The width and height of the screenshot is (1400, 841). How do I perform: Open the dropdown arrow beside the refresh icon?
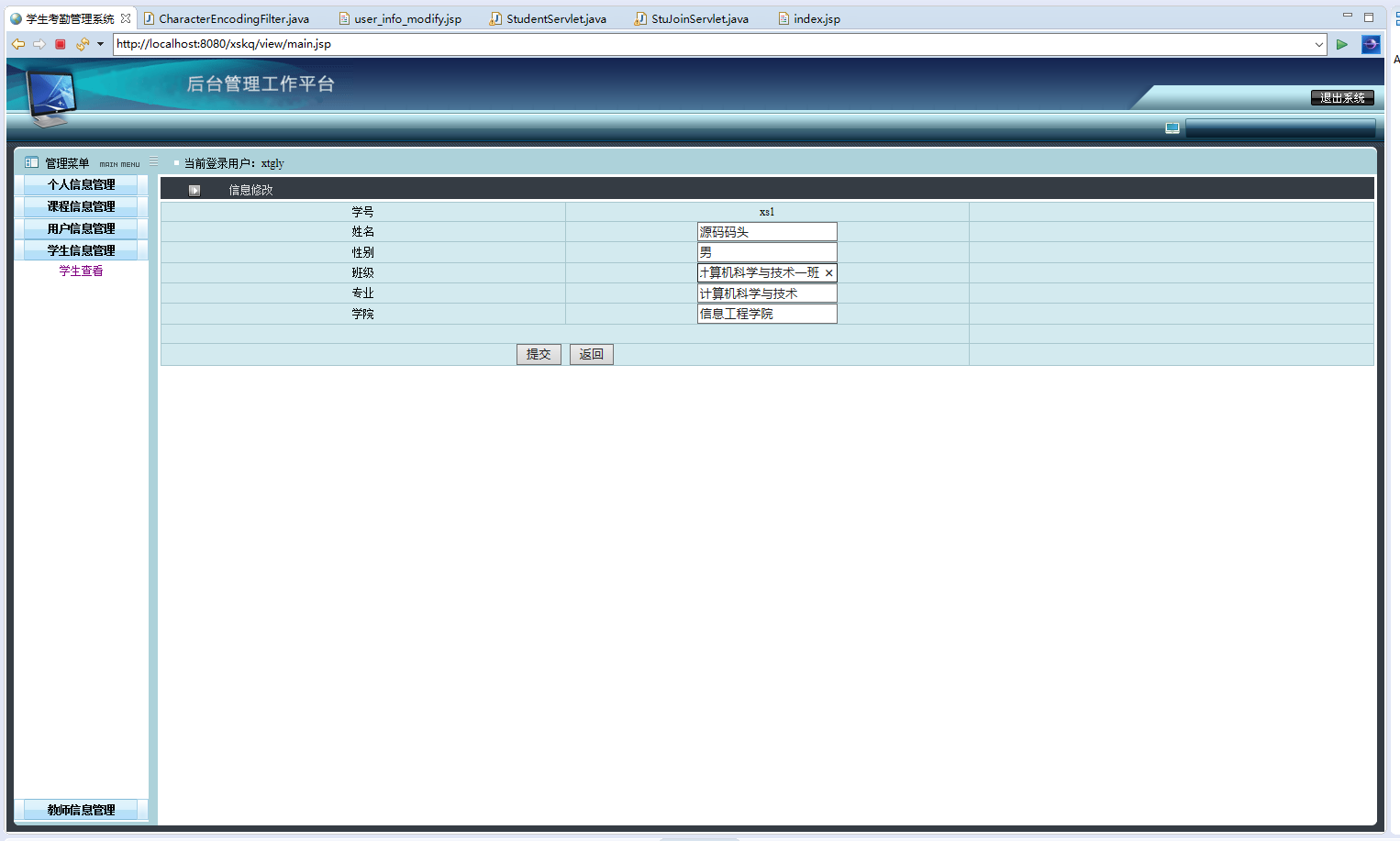pos(100,44)
